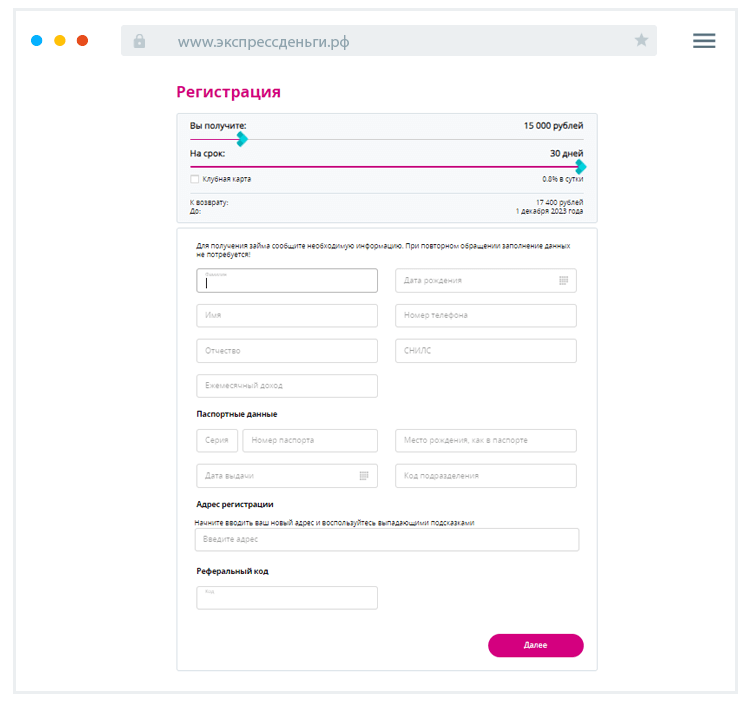Focus the Номер телефона field
751x709 pixels.
[x=486, y=316]
